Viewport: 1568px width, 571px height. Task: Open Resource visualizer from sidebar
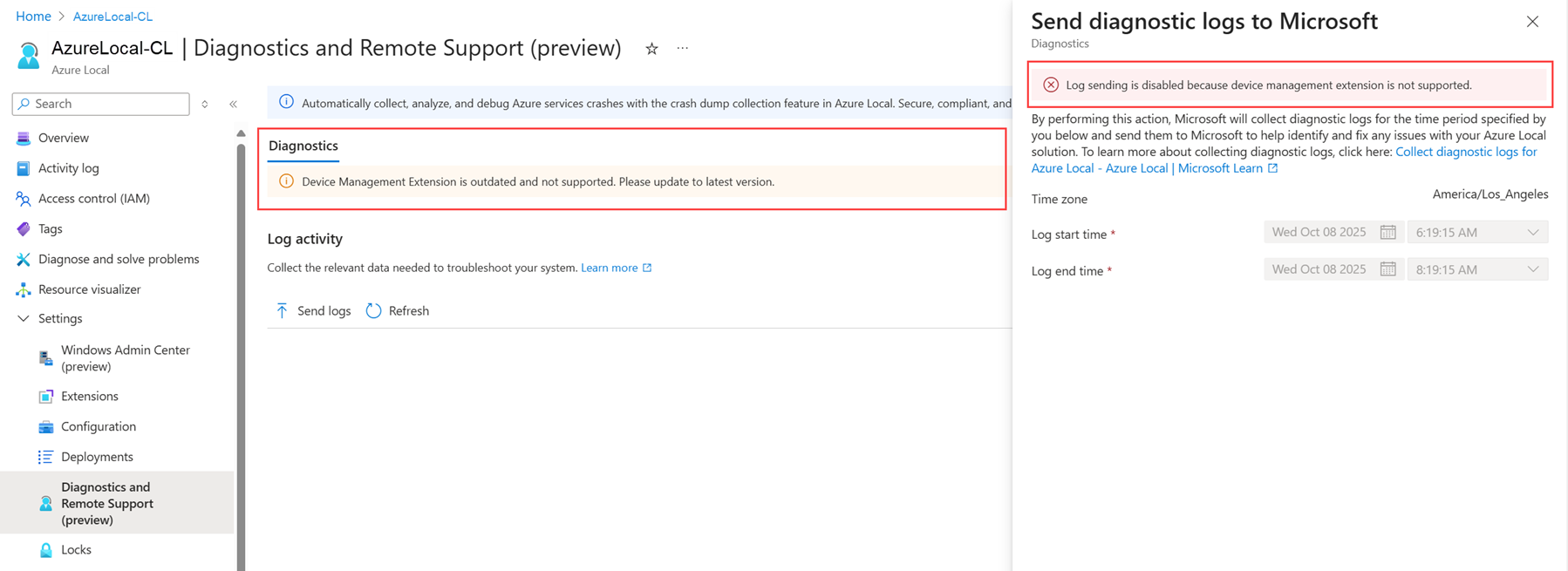tap(89, 289)
